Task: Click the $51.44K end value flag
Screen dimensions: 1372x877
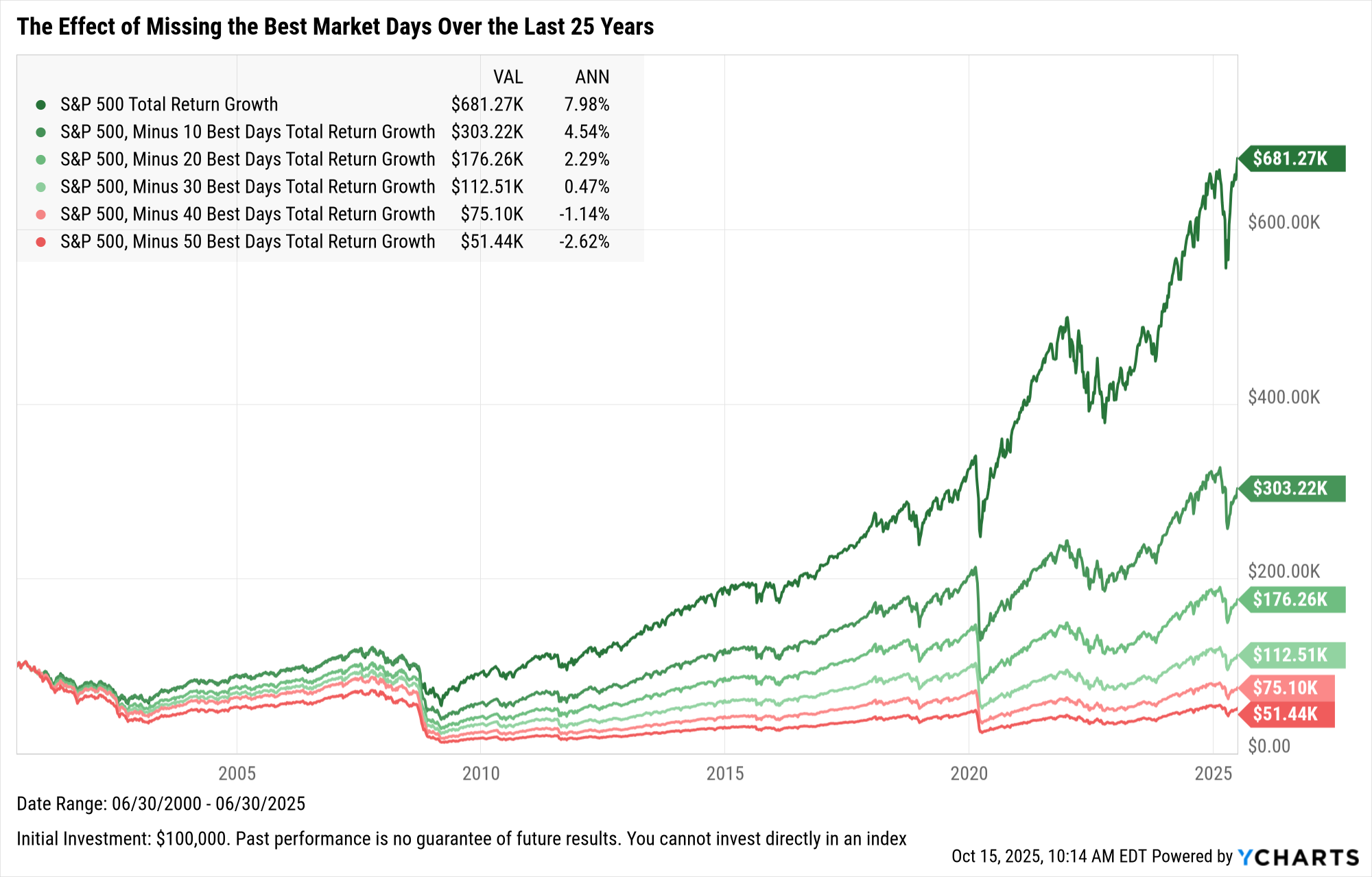Action: [x=1286, y=714]
